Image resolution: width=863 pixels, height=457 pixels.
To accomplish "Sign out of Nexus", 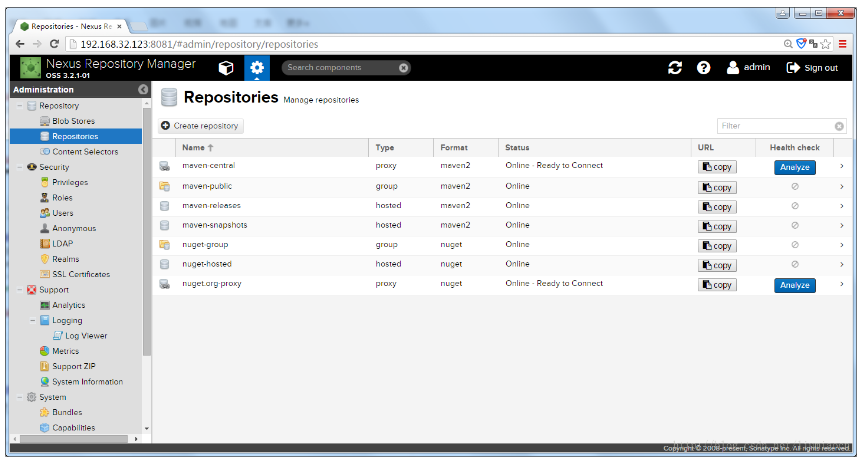I will point(812,68).
